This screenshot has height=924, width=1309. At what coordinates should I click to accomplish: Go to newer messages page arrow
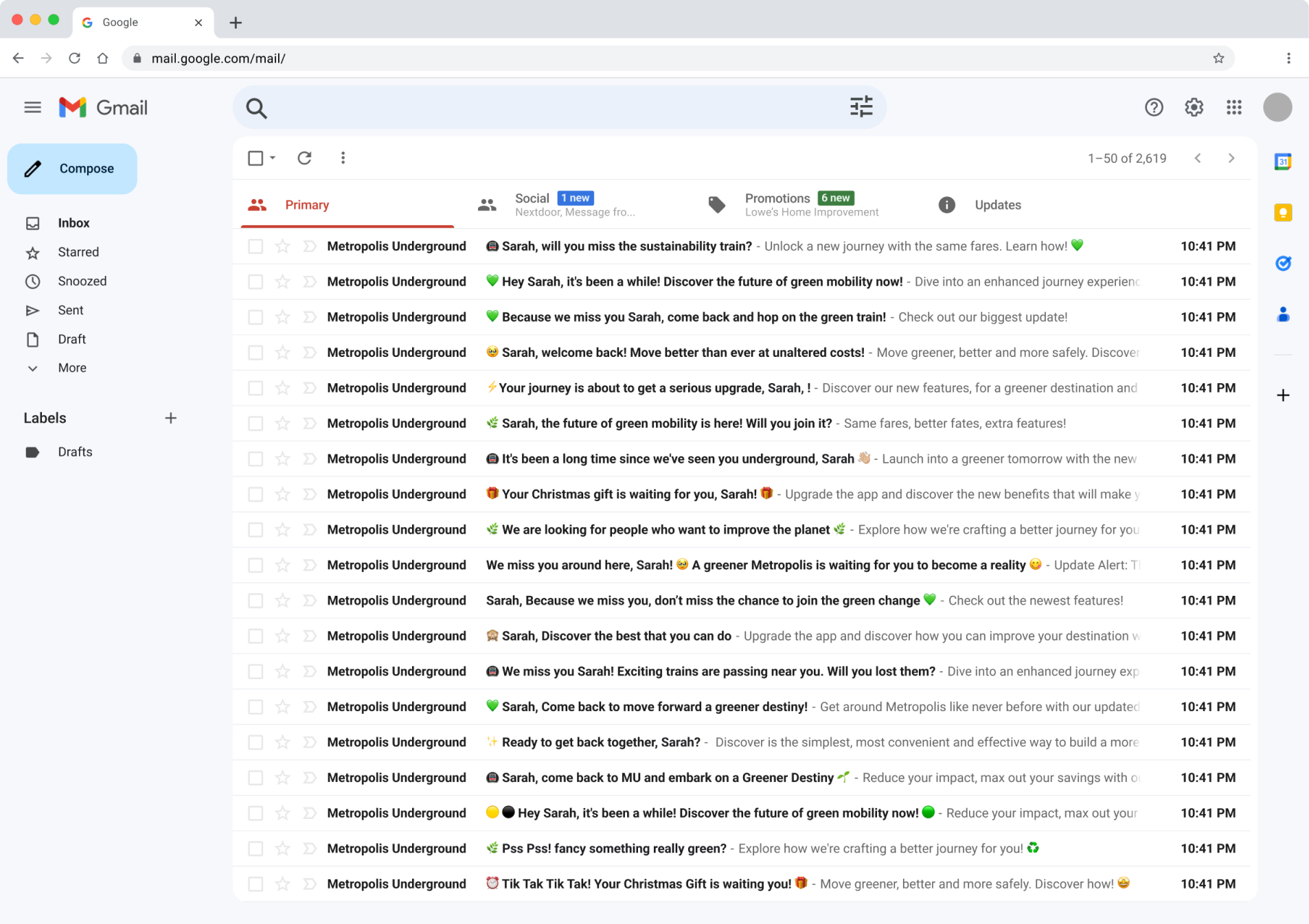[1198, 158]
